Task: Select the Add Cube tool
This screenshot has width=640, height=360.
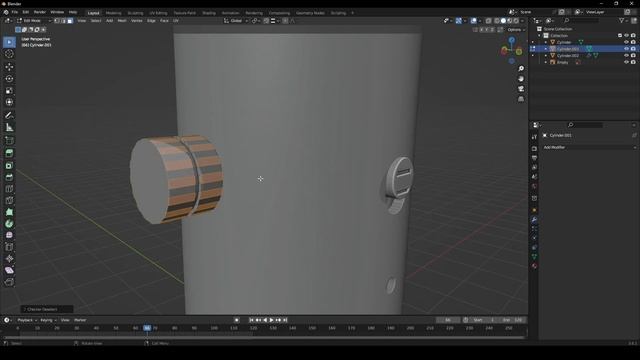Action: tap(9, 141)
